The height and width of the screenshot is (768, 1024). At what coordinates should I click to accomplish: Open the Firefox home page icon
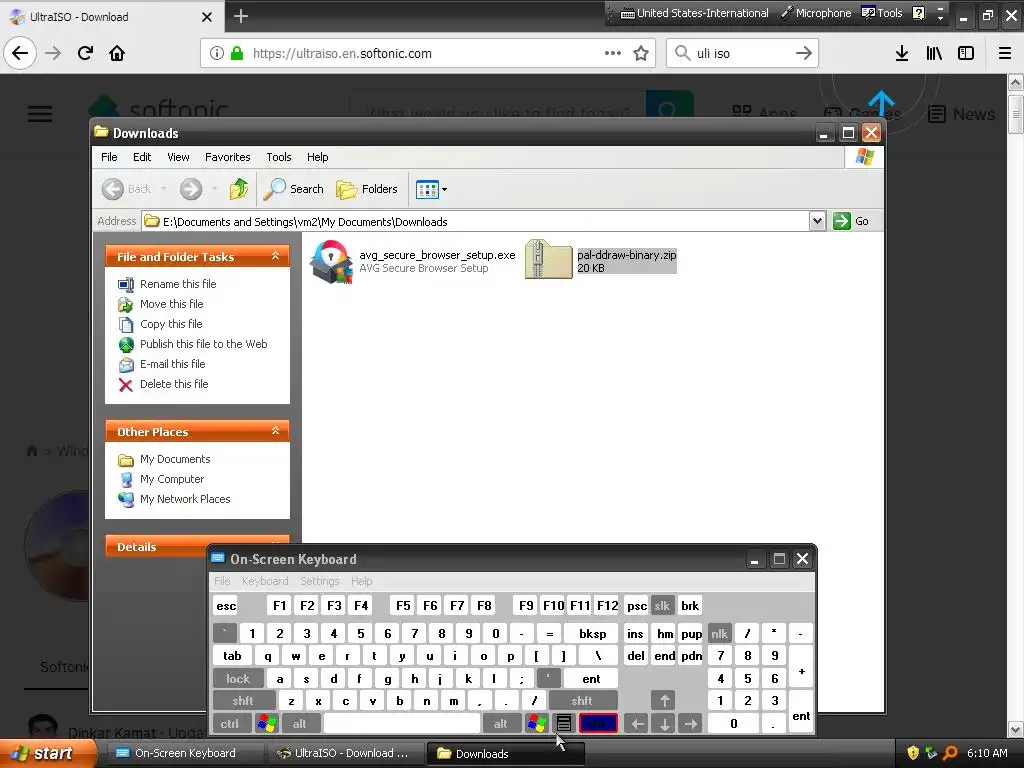click(x=117, y=53)
